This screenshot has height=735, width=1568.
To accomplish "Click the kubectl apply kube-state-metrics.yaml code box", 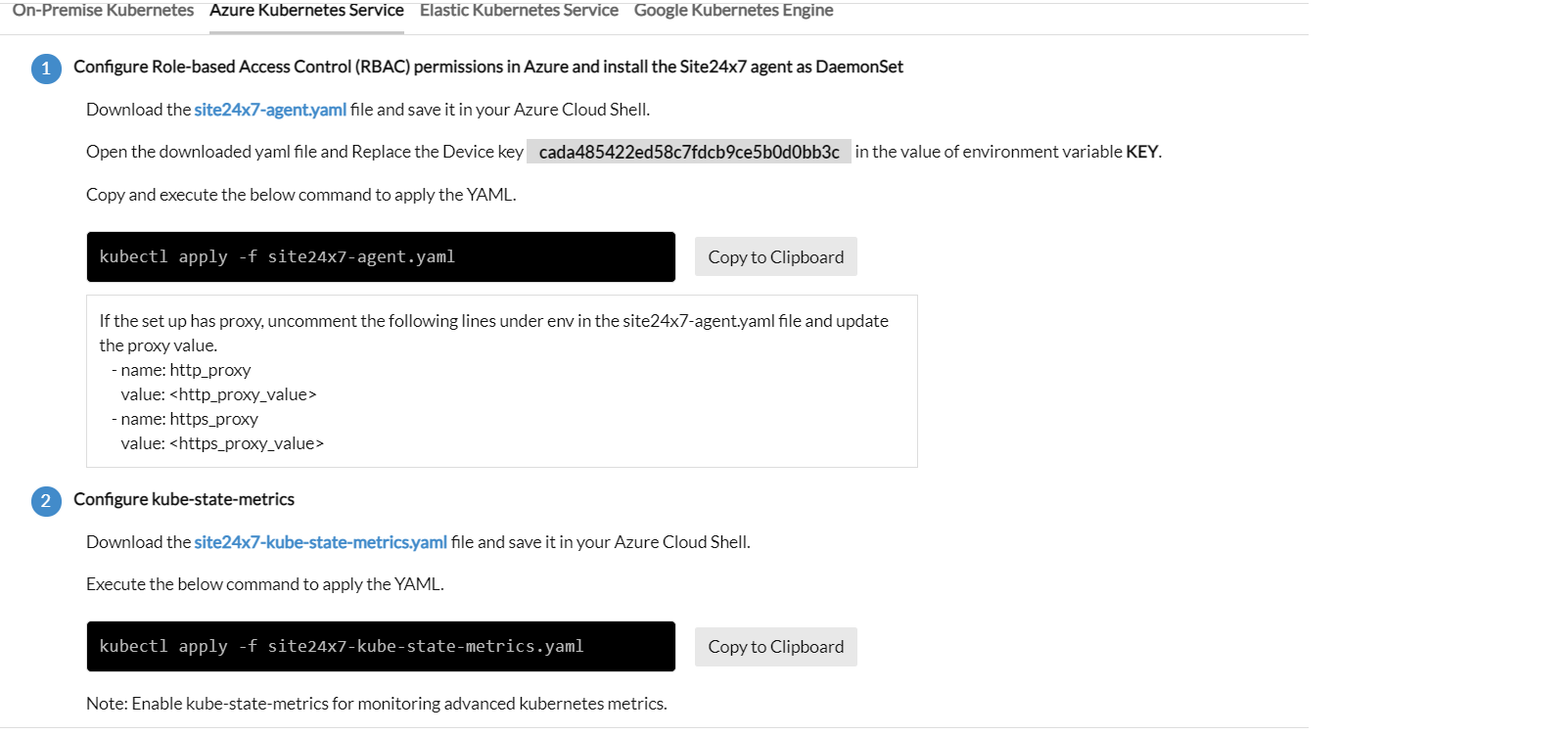I will click(x=381, y=646).
